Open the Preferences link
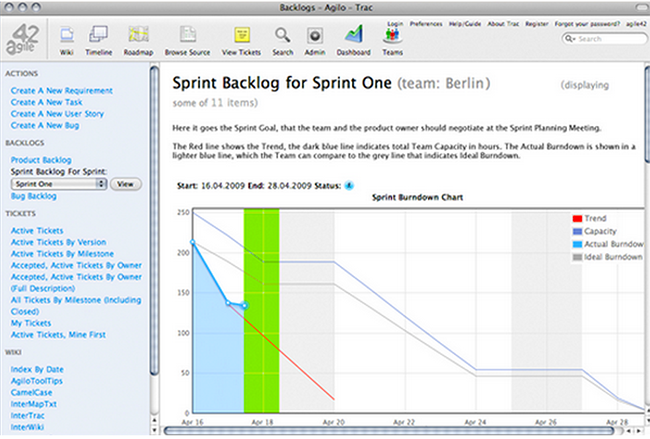 [426, 24]
